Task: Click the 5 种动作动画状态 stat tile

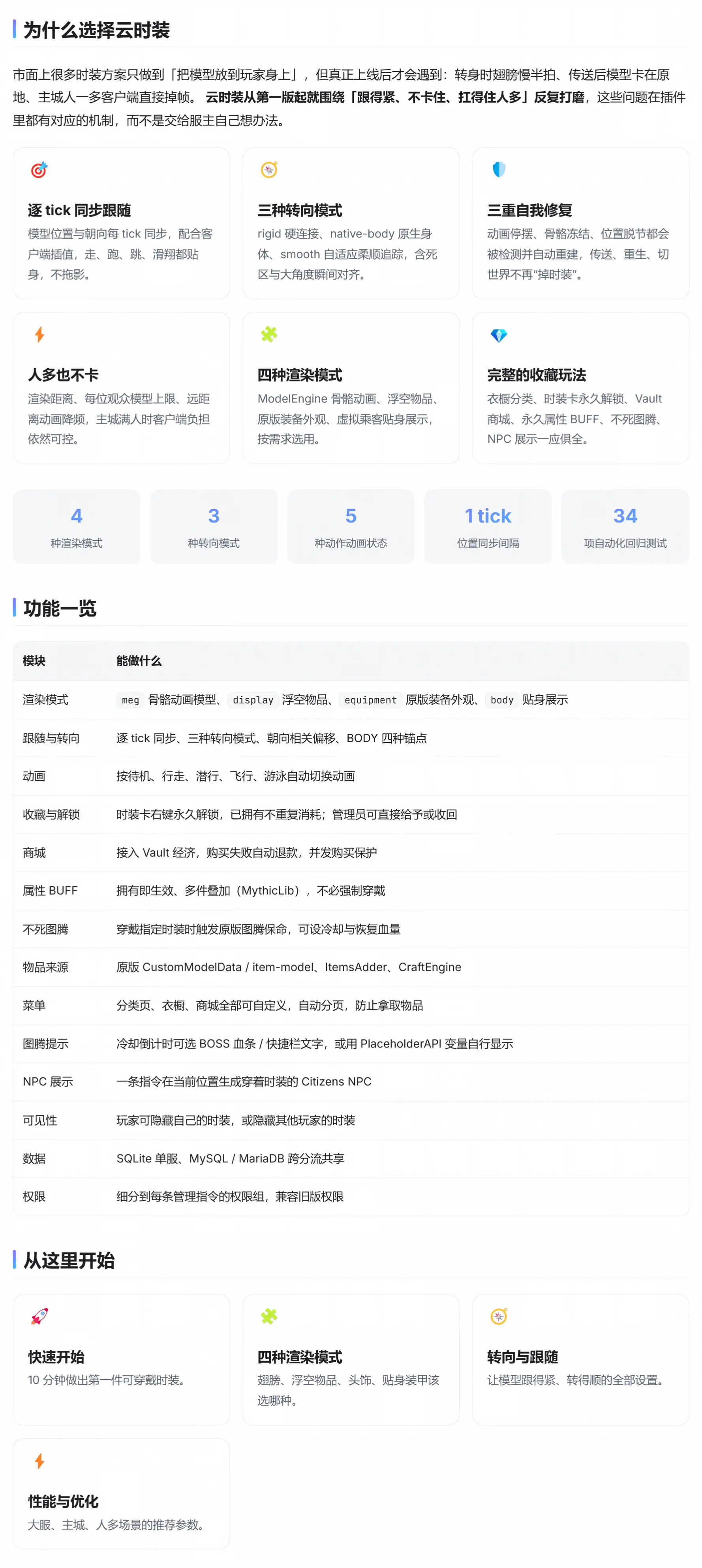Action: [x=351, y=526]
